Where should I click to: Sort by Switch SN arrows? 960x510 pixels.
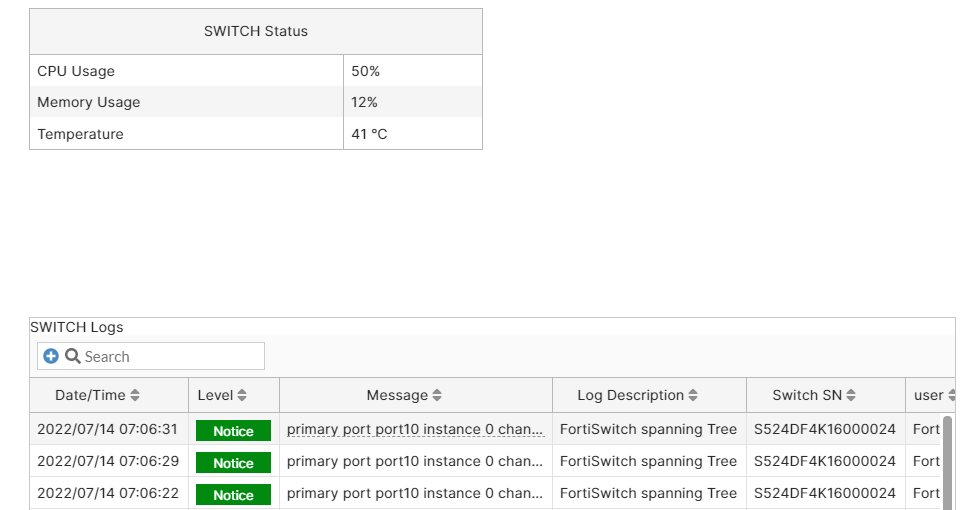point(851,396)
